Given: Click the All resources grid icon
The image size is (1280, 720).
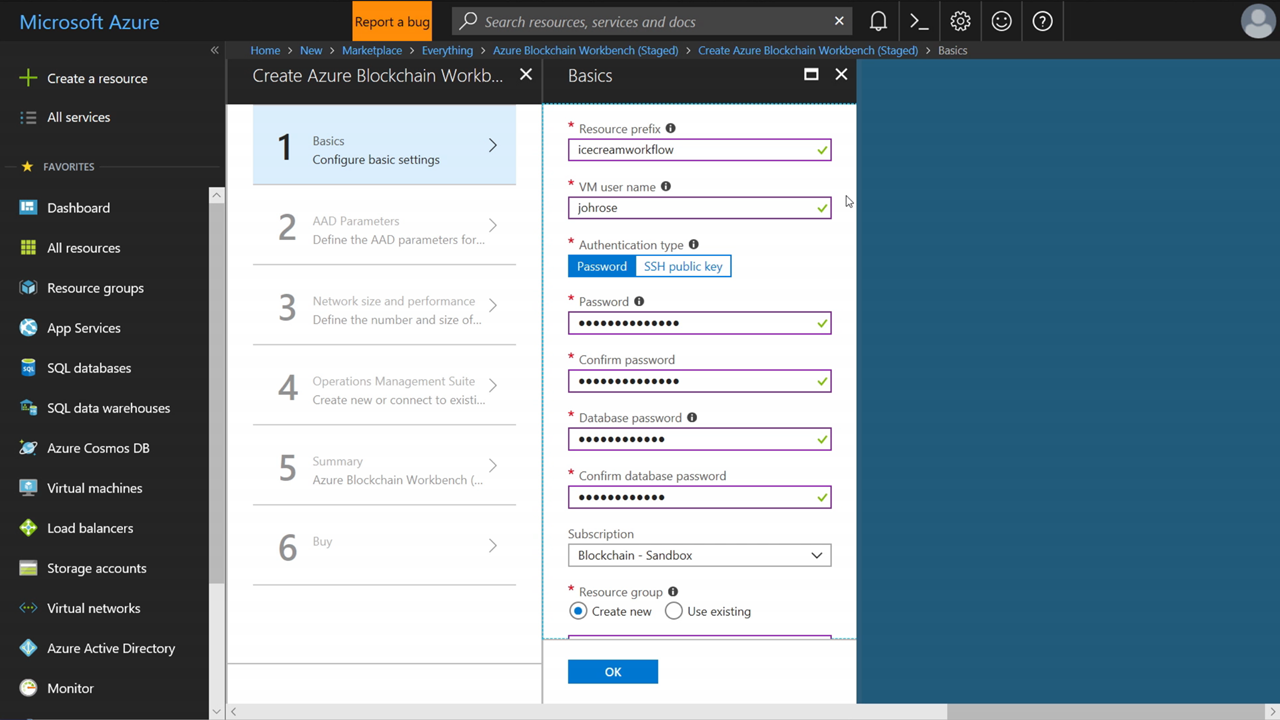Looking at the screenshot, I should (28, 248).
